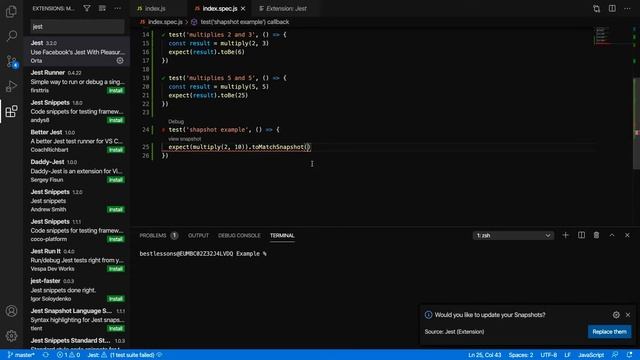Dismiss the update Snapshots notification

(x=628, y=315)
